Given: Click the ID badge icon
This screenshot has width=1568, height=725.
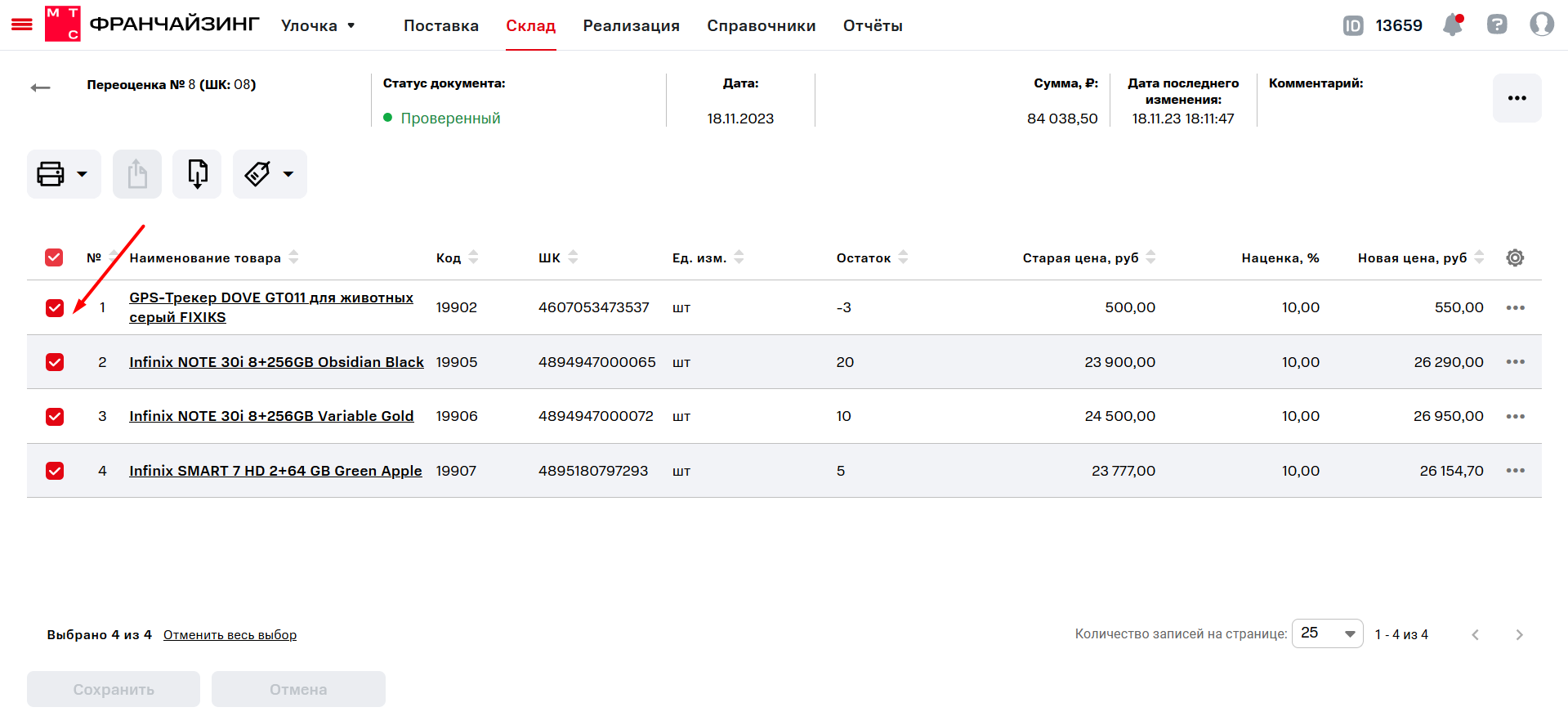Looking at the screenshot, I should [1353, 25].
